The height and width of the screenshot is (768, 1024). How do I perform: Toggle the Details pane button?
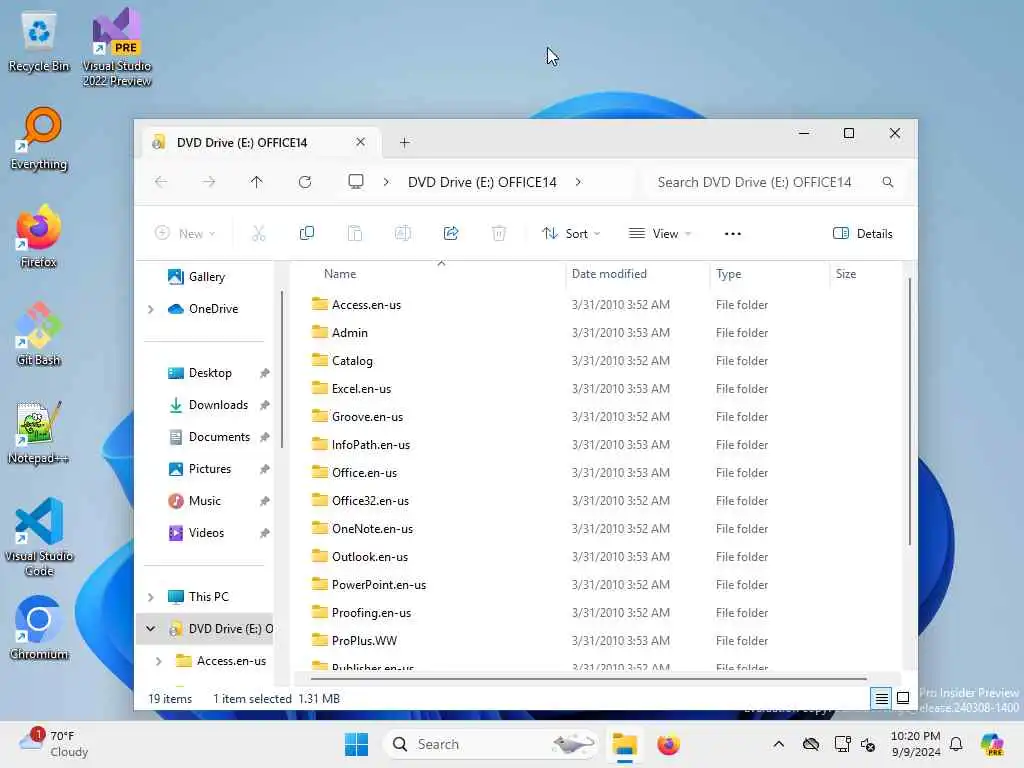(x=863, y=234)
